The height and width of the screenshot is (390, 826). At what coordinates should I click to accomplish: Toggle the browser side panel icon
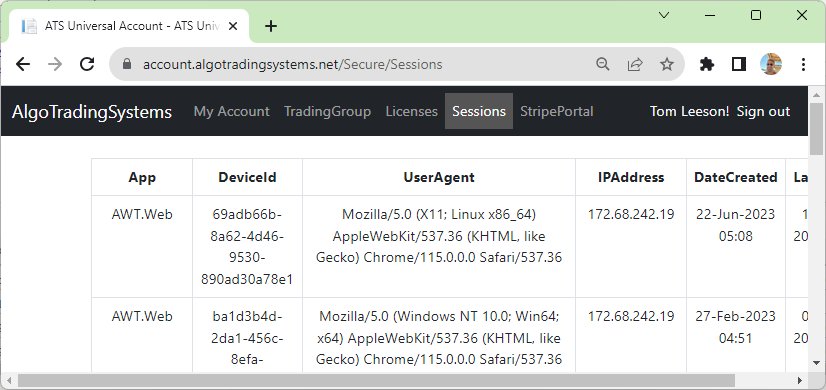tap(739, 64)
